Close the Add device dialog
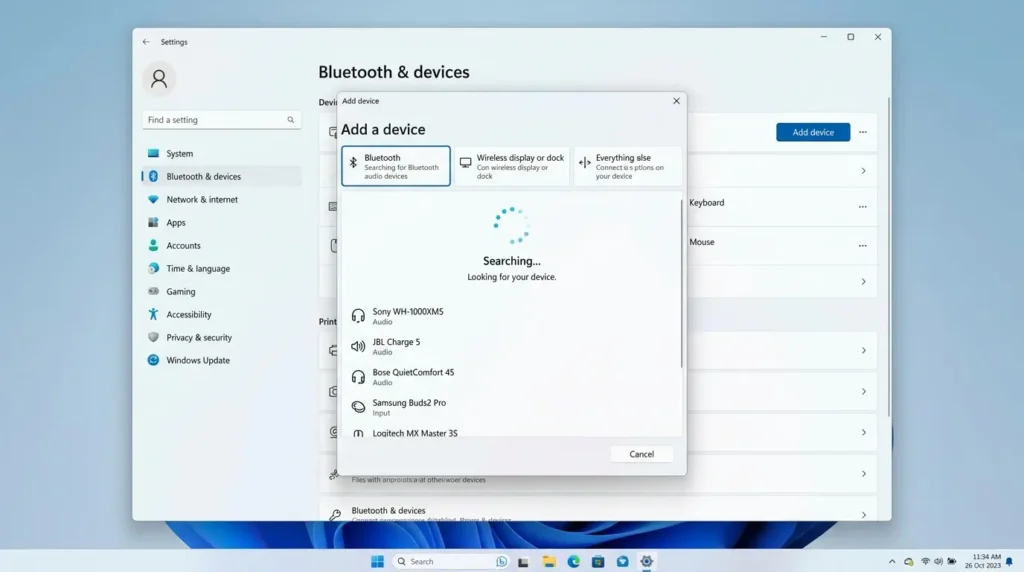The height and width of the screenshot is (572, 1024). 677,101
